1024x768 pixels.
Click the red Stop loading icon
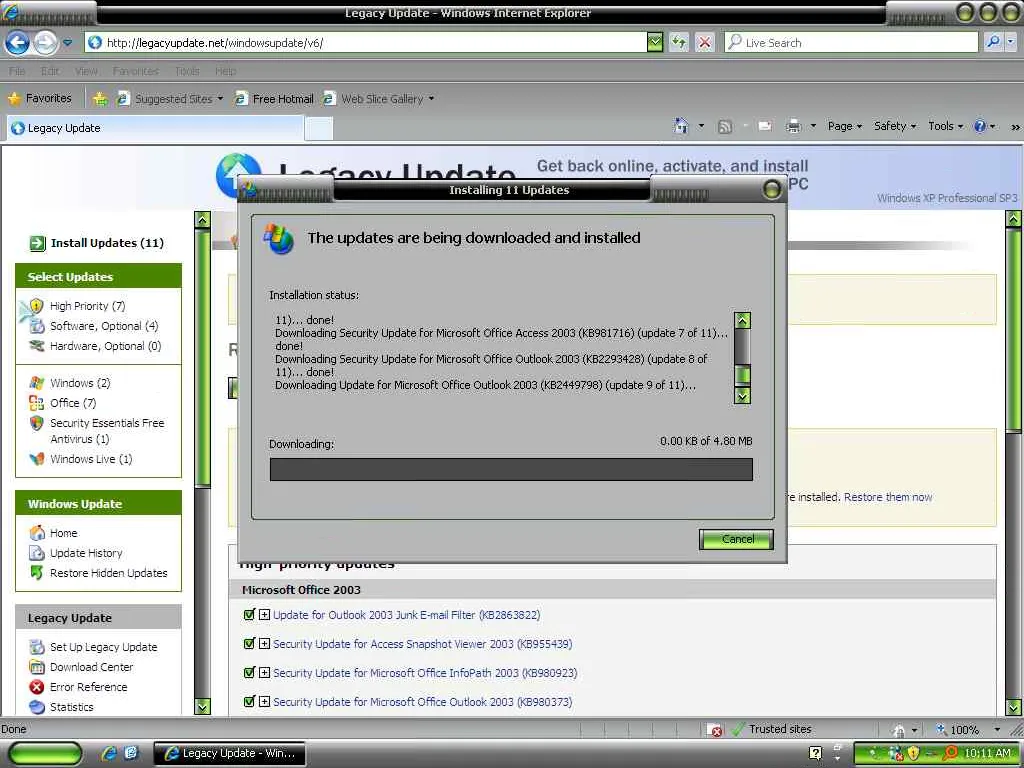[705, 43]
